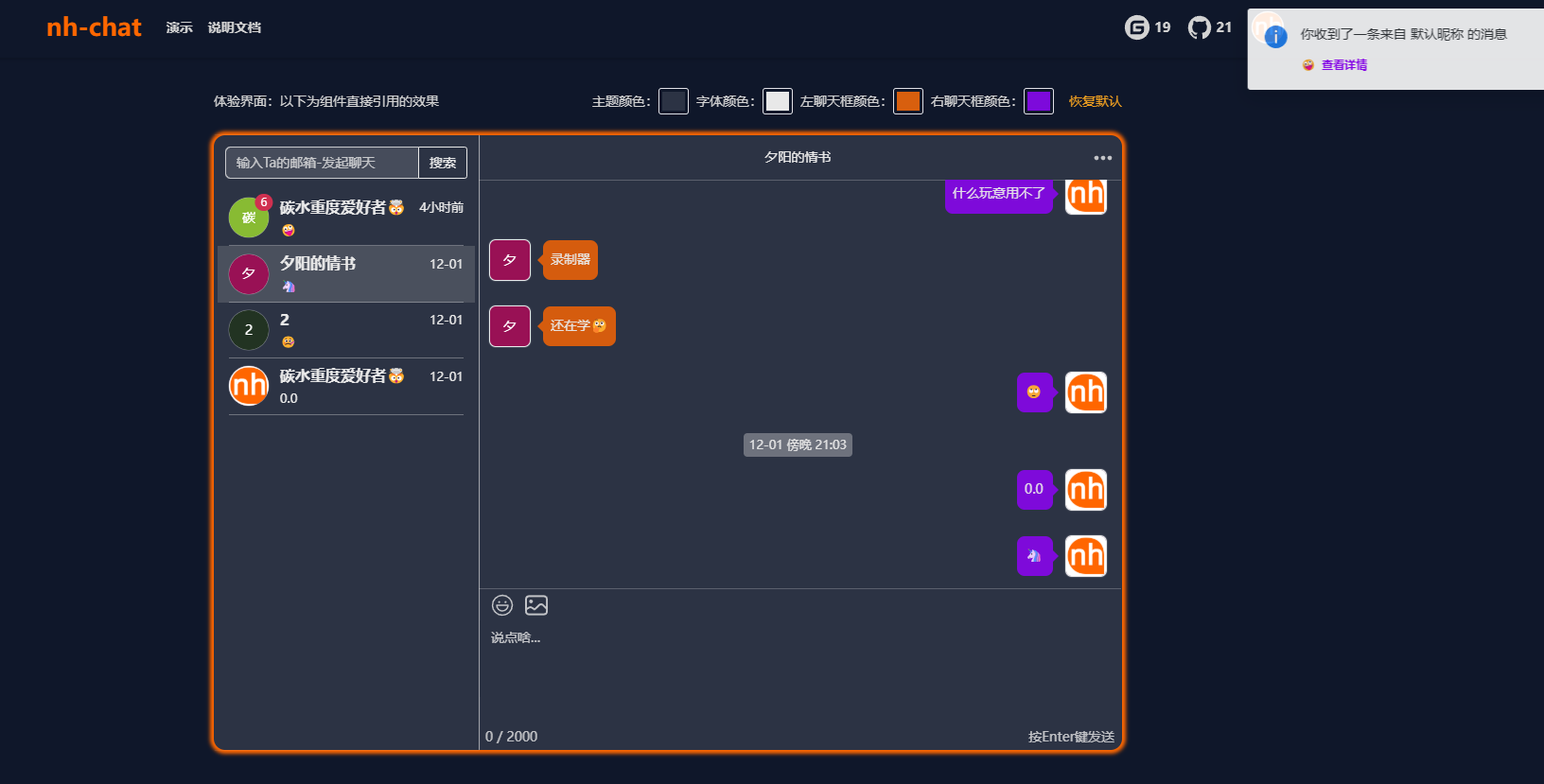Focus the email search input field
Viewport: 1544px width, 784px height.
(x=322, y=163)
